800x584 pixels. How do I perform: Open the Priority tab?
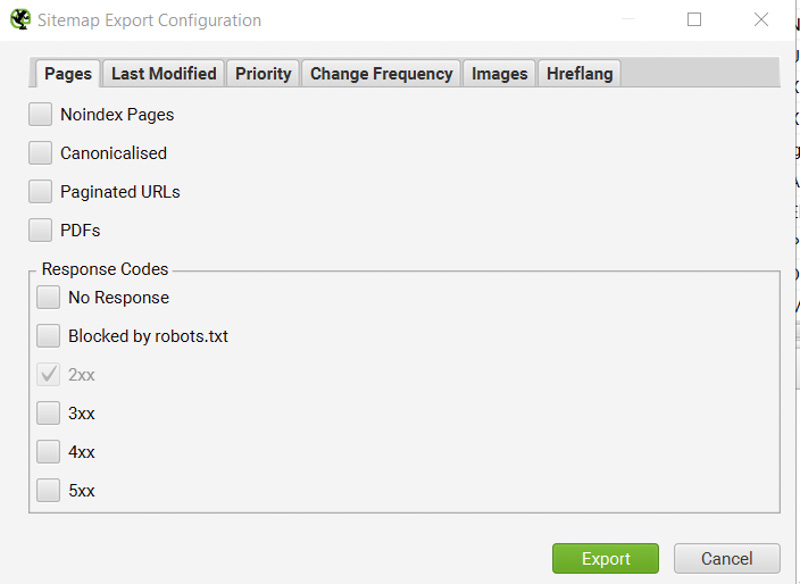click(262, 73)
